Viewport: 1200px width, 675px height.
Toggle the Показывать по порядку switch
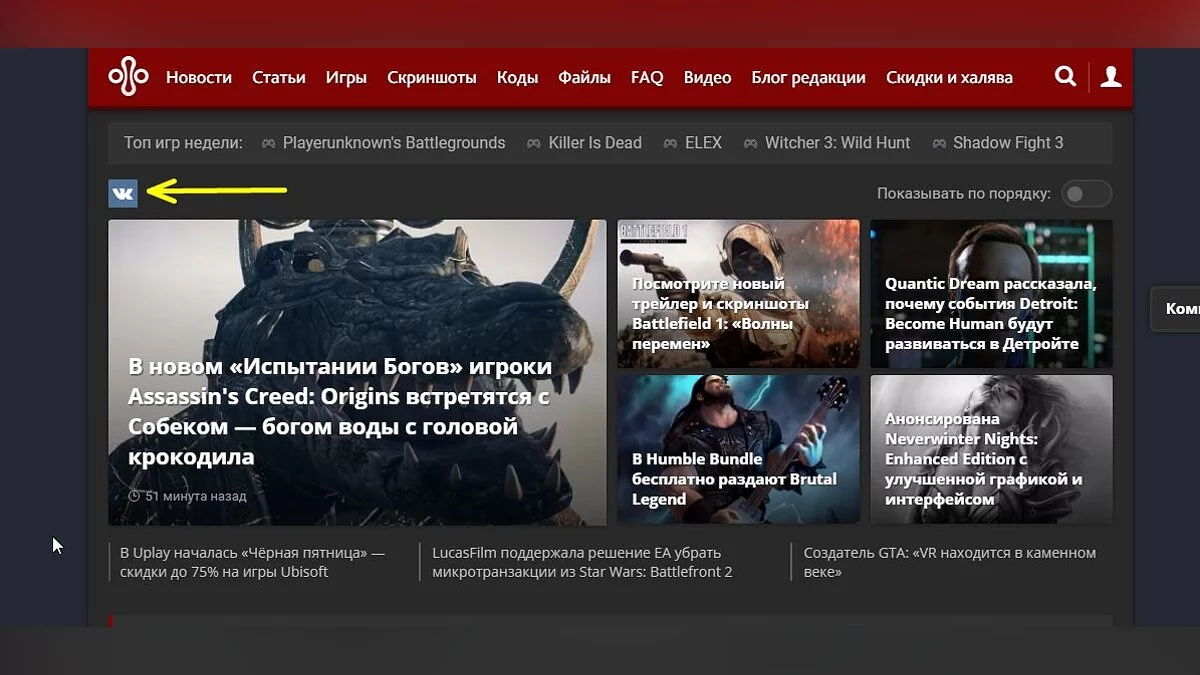(x=1087, y=194)
